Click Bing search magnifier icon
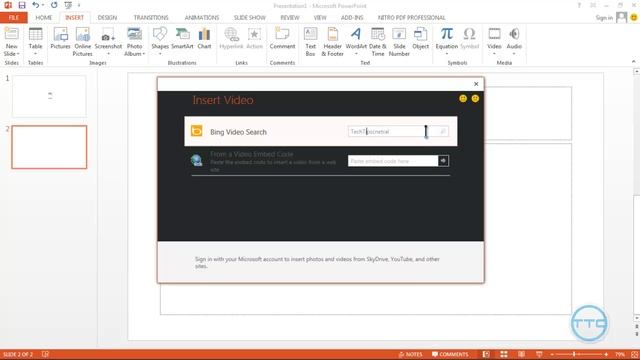 click(443, 131)
